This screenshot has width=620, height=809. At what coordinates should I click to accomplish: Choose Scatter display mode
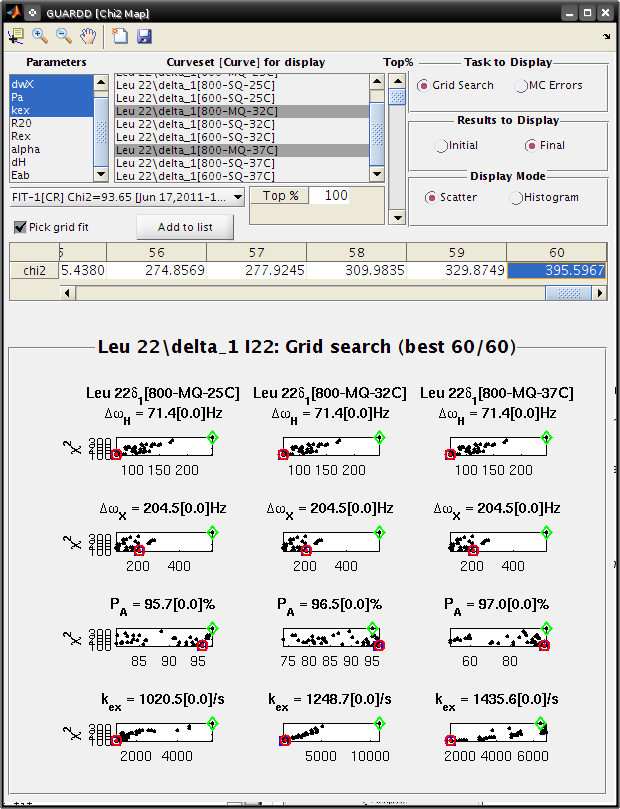coord(431,198)
